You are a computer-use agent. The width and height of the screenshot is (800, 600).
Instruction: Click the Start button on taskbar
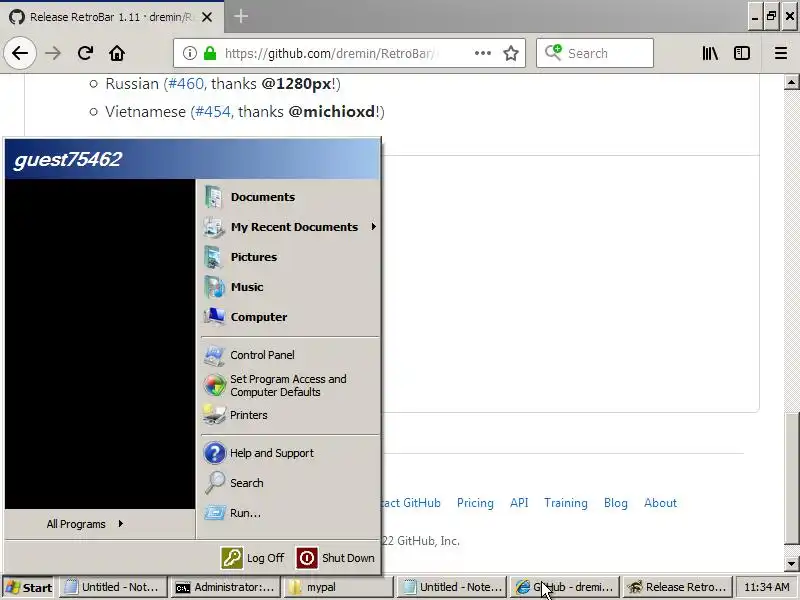pyautogui.click(x=29, y=588)
